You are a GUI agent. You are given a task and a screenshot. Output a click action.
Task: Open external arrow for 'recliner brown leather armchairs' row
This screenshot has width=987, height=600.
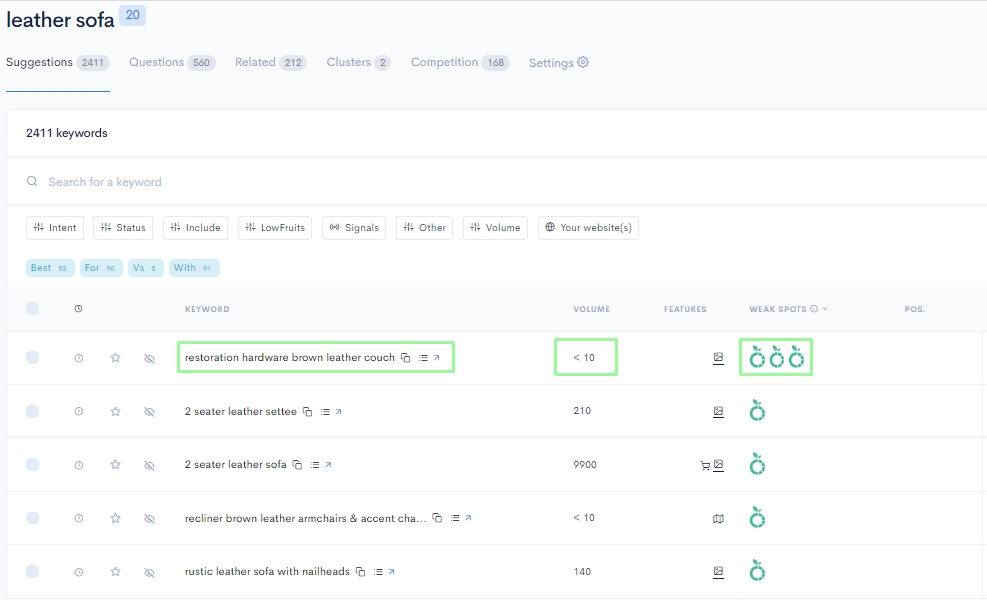[468, 518]
